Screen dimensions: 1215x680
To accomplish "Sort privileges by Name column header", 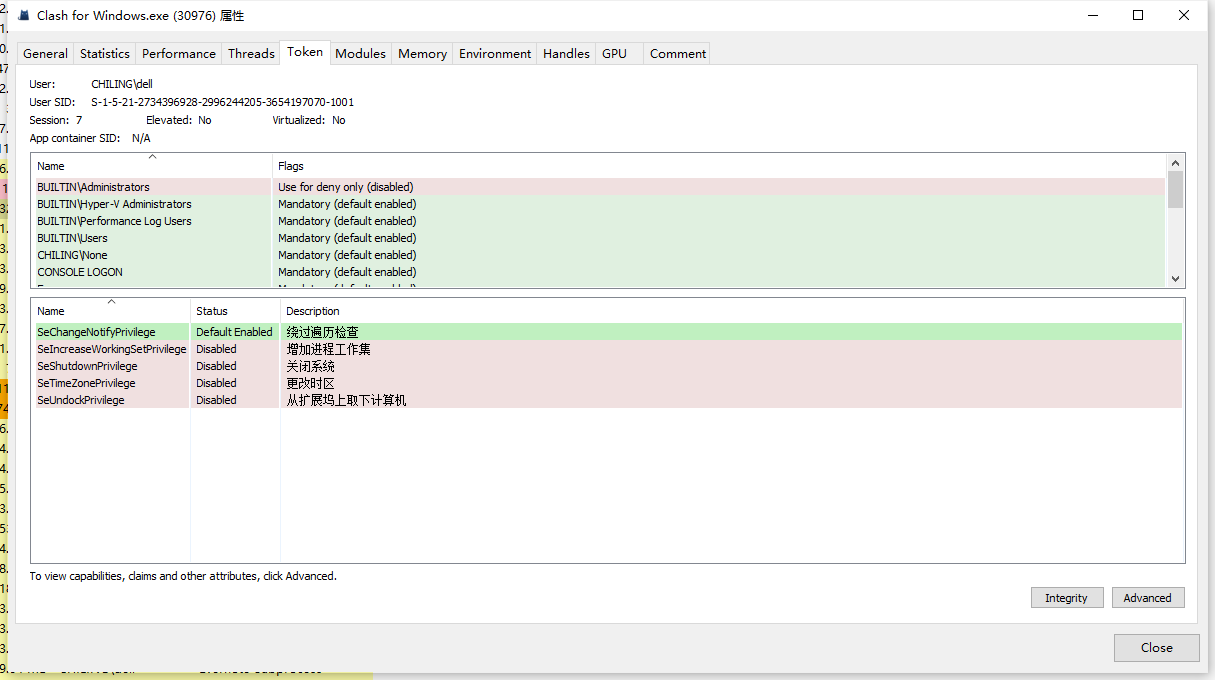I will (x=111, y=311).
